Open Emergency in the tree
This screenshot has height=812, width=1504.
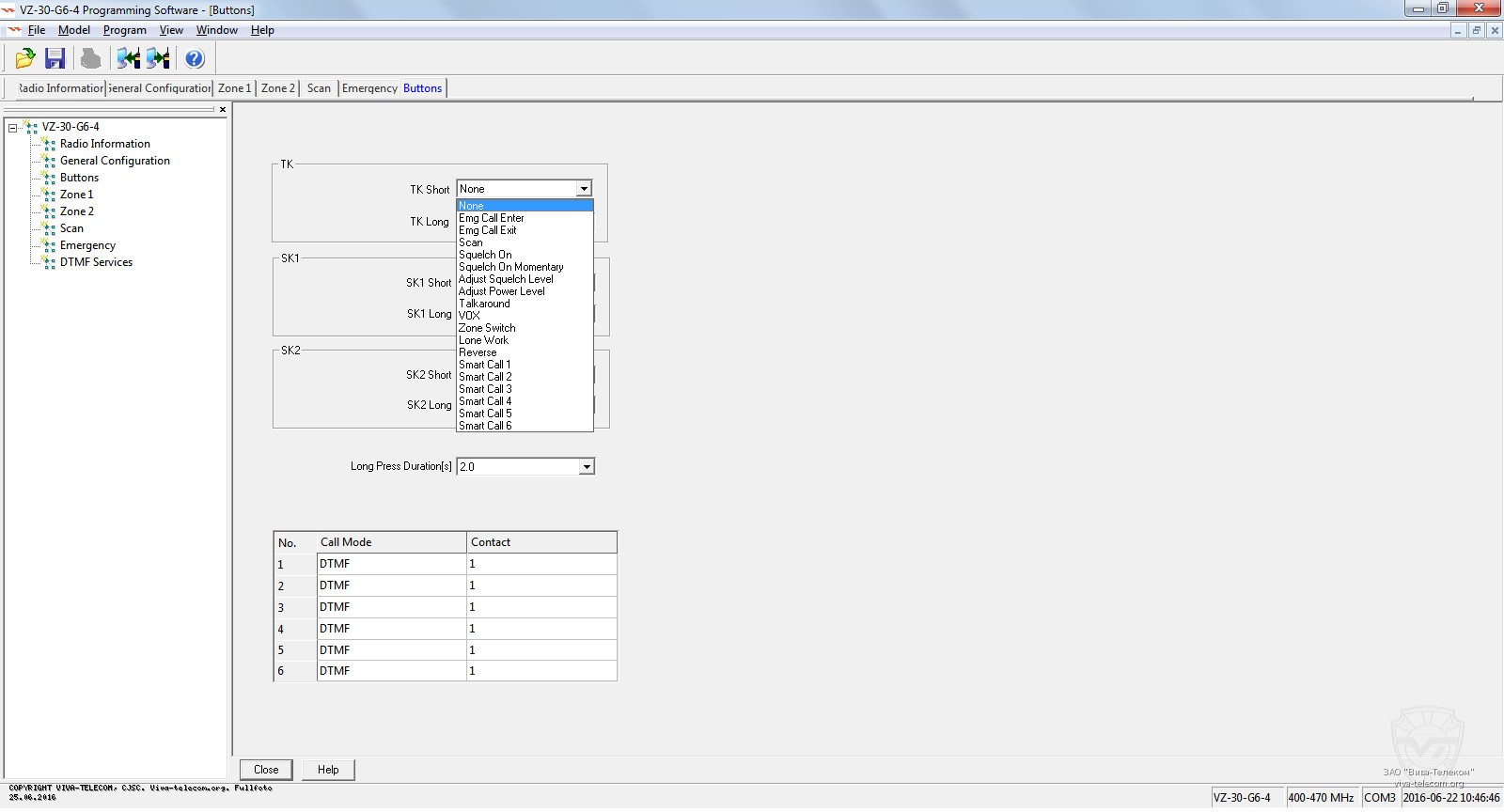[87, 245]
